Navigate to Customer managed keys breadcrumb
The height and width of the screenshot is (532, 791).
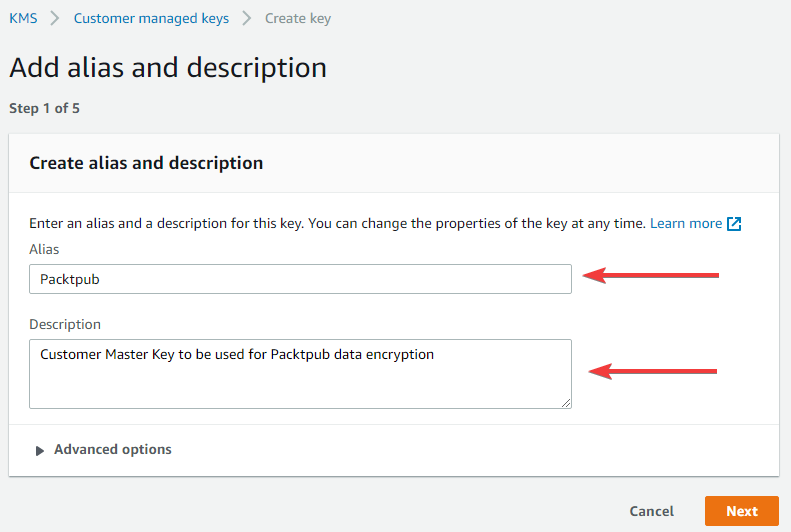151,18
